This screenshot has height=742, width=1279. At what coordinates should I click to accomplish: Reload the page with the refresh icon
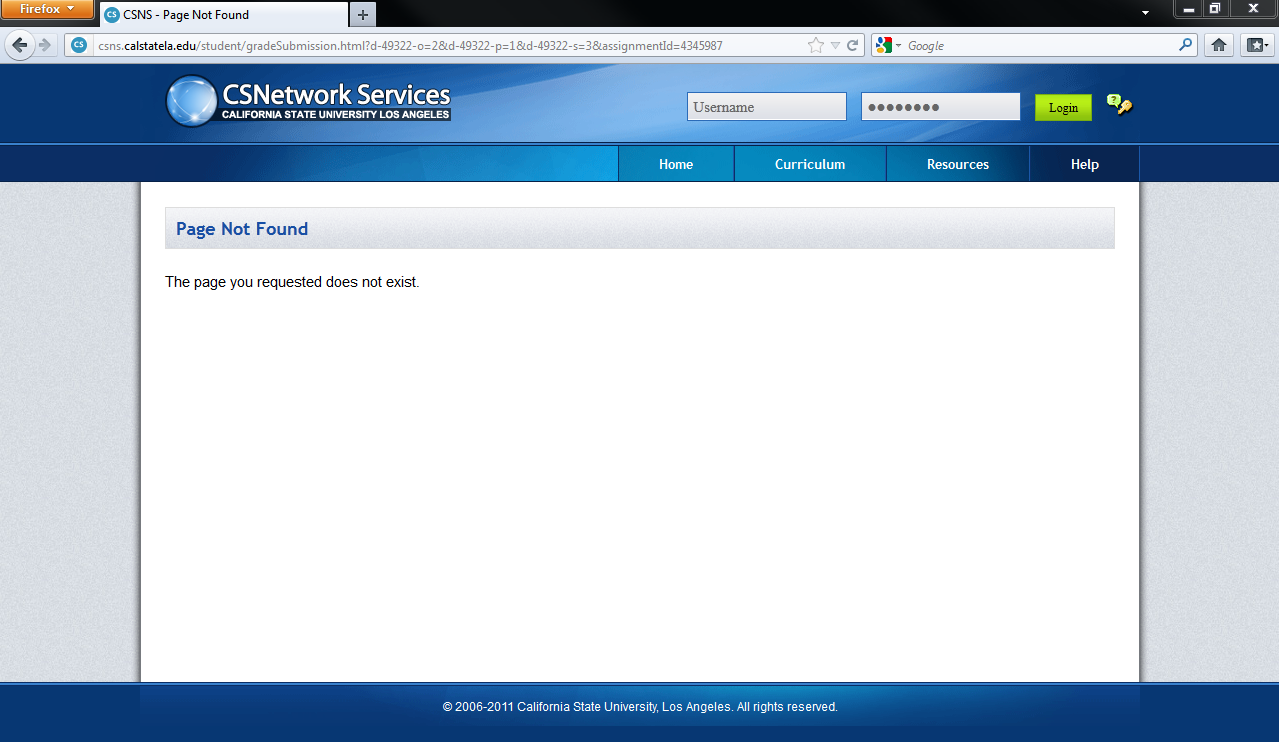[853, 45]
